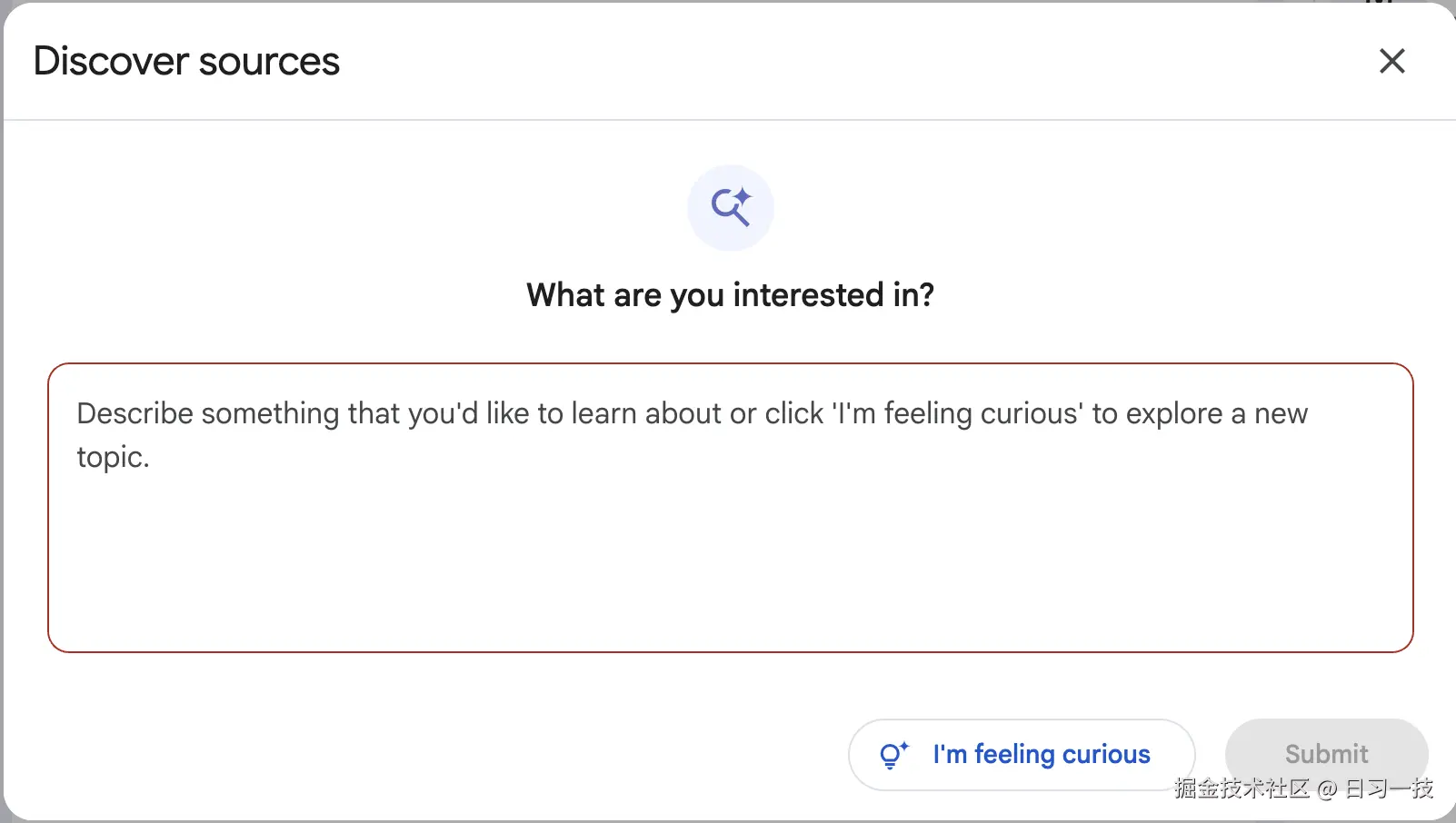Viewport: 1456px width, 823px height.
Task: Click the empty area inside the red-bordered text area
Action: pyautogui.click(x=730, y=563)
